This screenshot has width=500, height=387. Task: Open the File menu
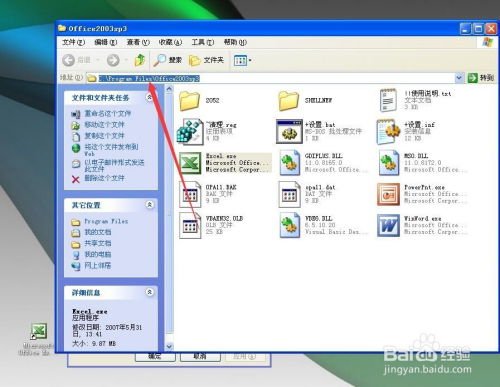pyautogui.click(x=74, y=42)
